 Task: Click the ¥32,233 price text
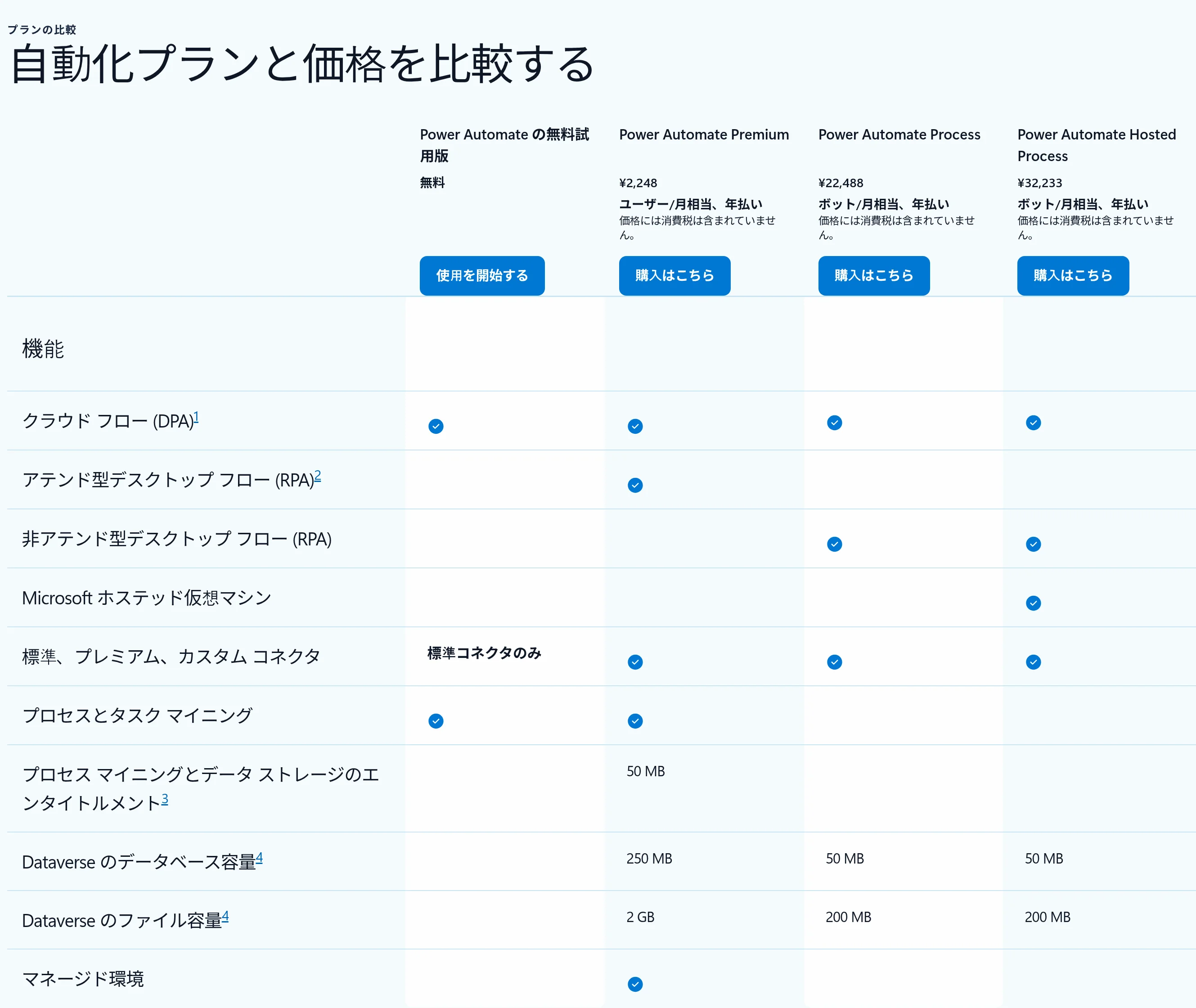(x=1039, y=183)
